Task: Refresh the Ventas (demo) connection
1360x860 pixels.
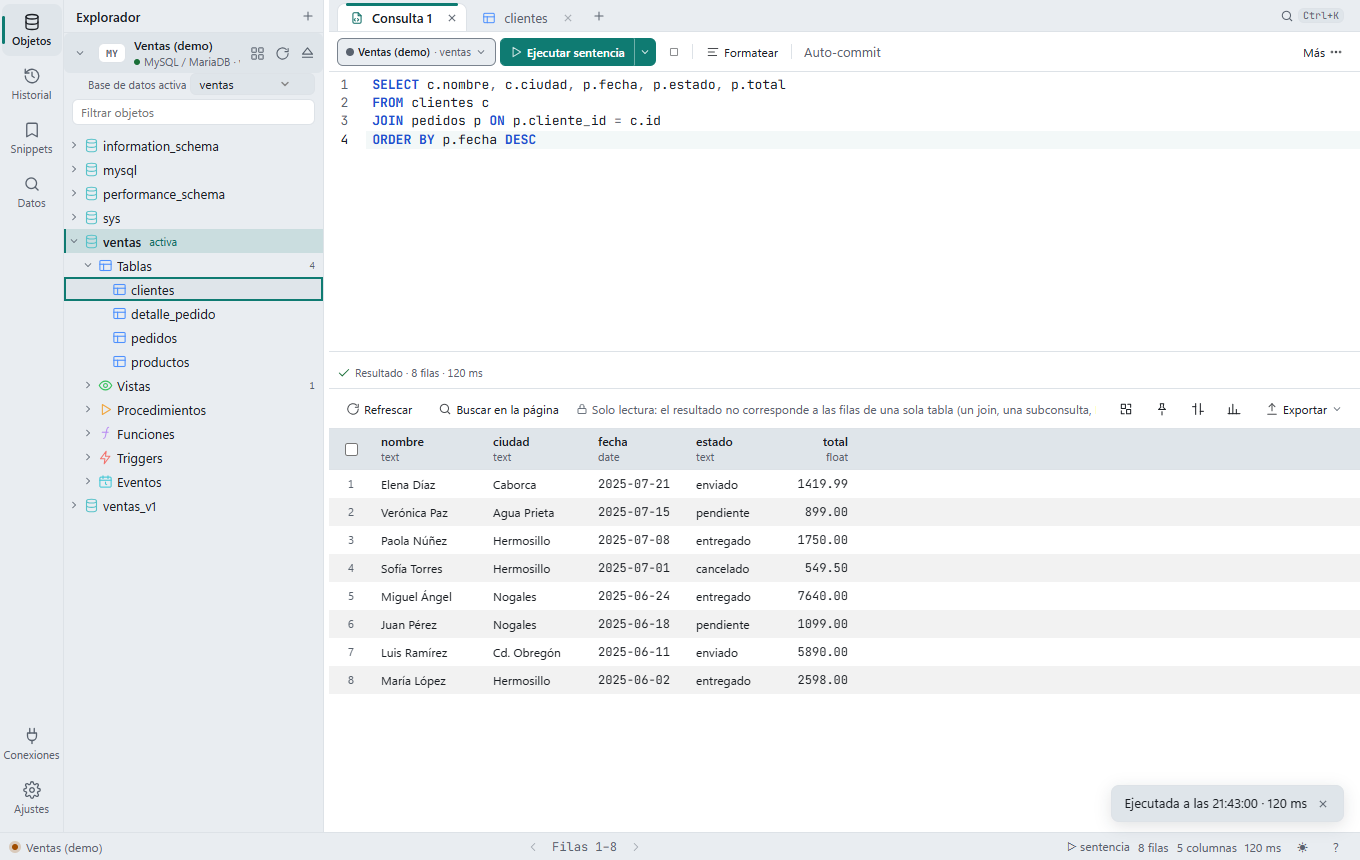Action: pyautogui.click(x=282, y=53)
